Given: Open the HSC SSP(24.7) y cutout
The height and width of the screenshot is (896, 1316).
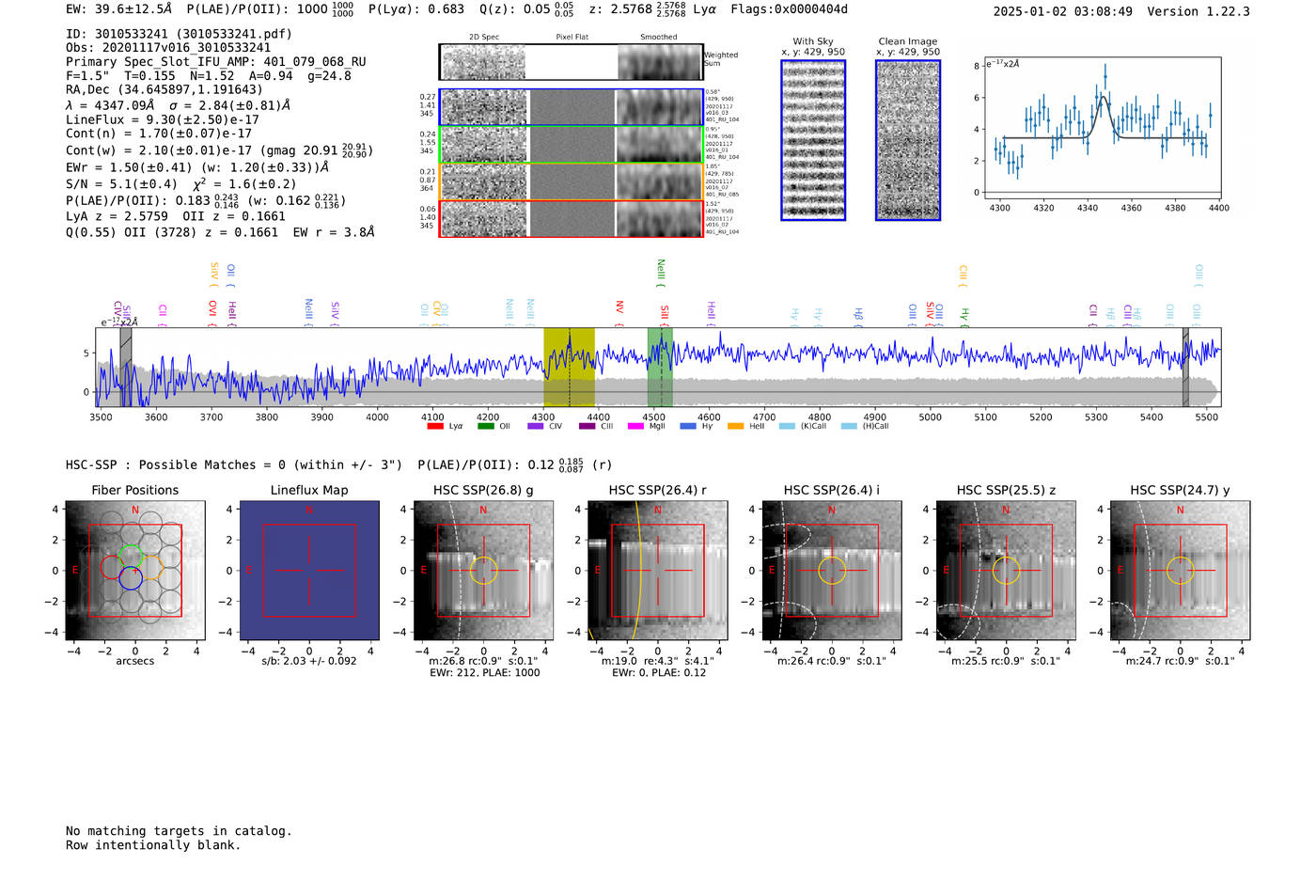Looking at the screenshot, I should pos(1181,571).
